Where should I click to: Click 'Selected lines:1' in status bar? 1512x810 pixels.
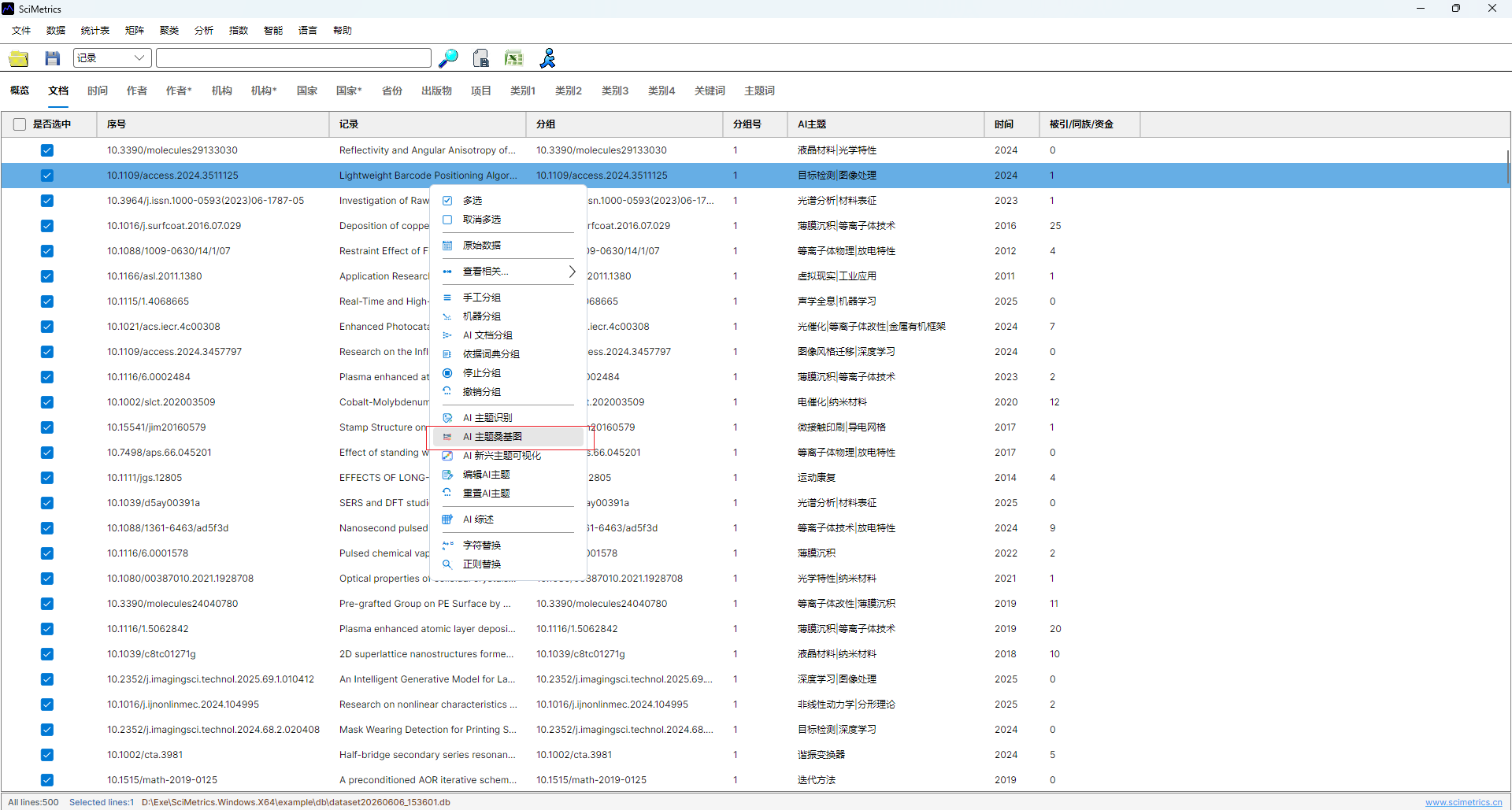click(102, 802)
